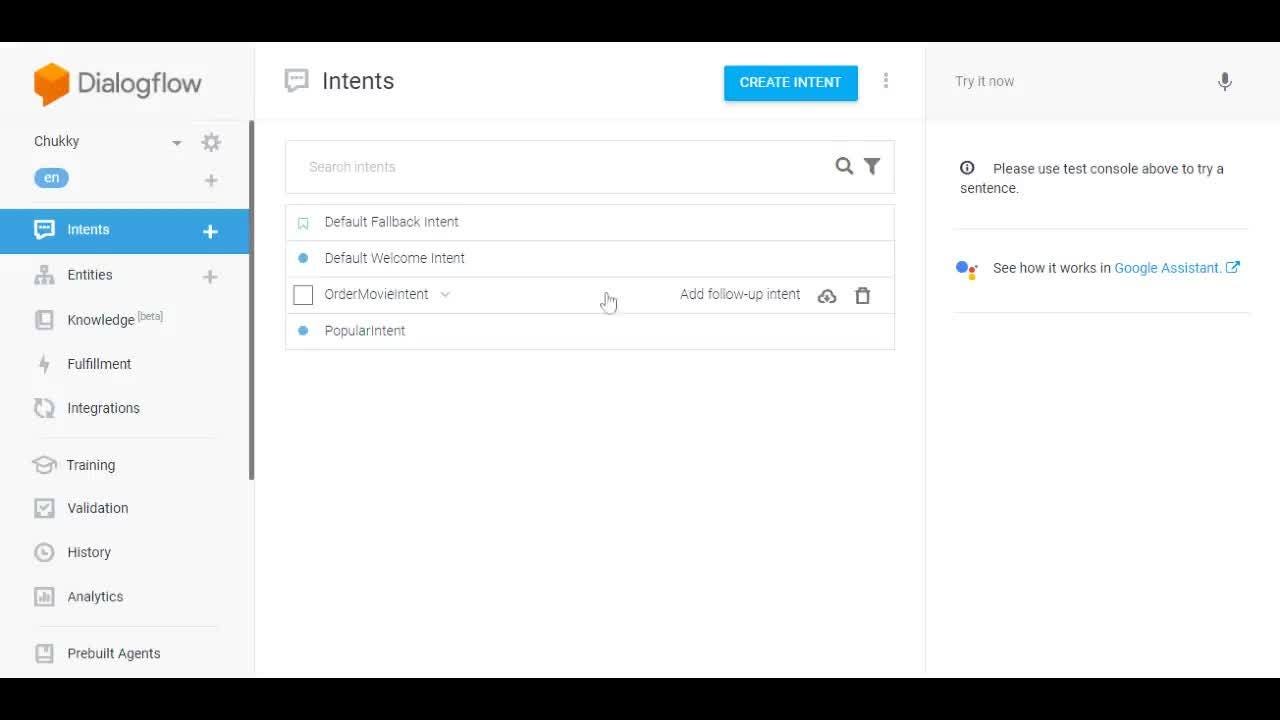The height and width of the screenshot is (720, 1280).
Task: Go to Fulfillment in sidebar
Action: pos(99,364)
